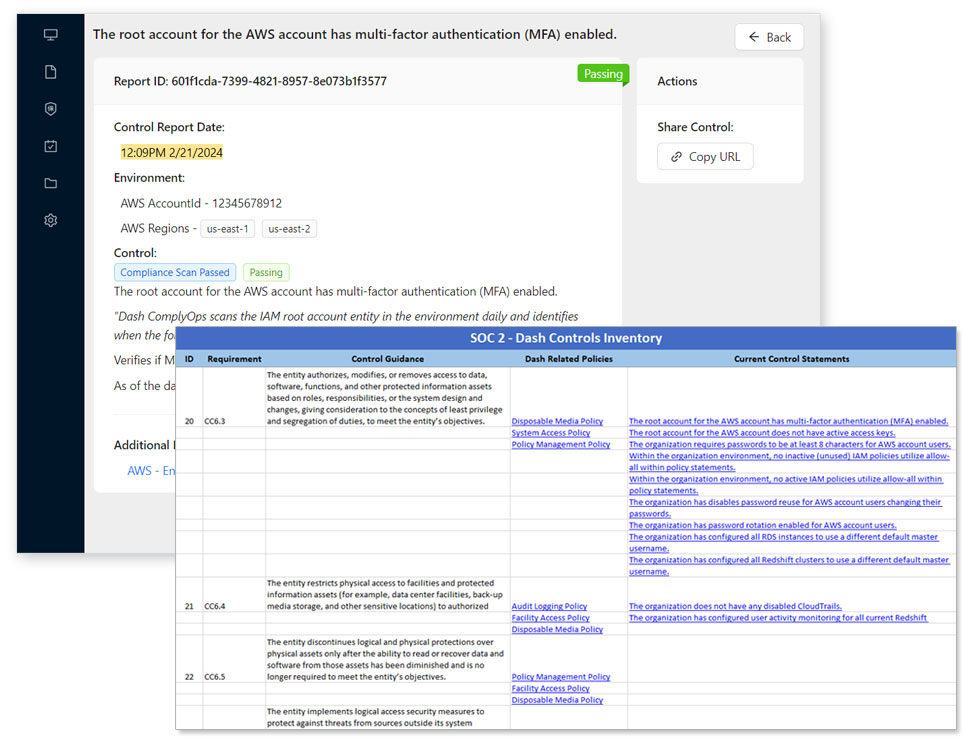Open Facility Access Policy link in CC6.5 row
Screen dimensions: 979x747
(x=551, y=688)
